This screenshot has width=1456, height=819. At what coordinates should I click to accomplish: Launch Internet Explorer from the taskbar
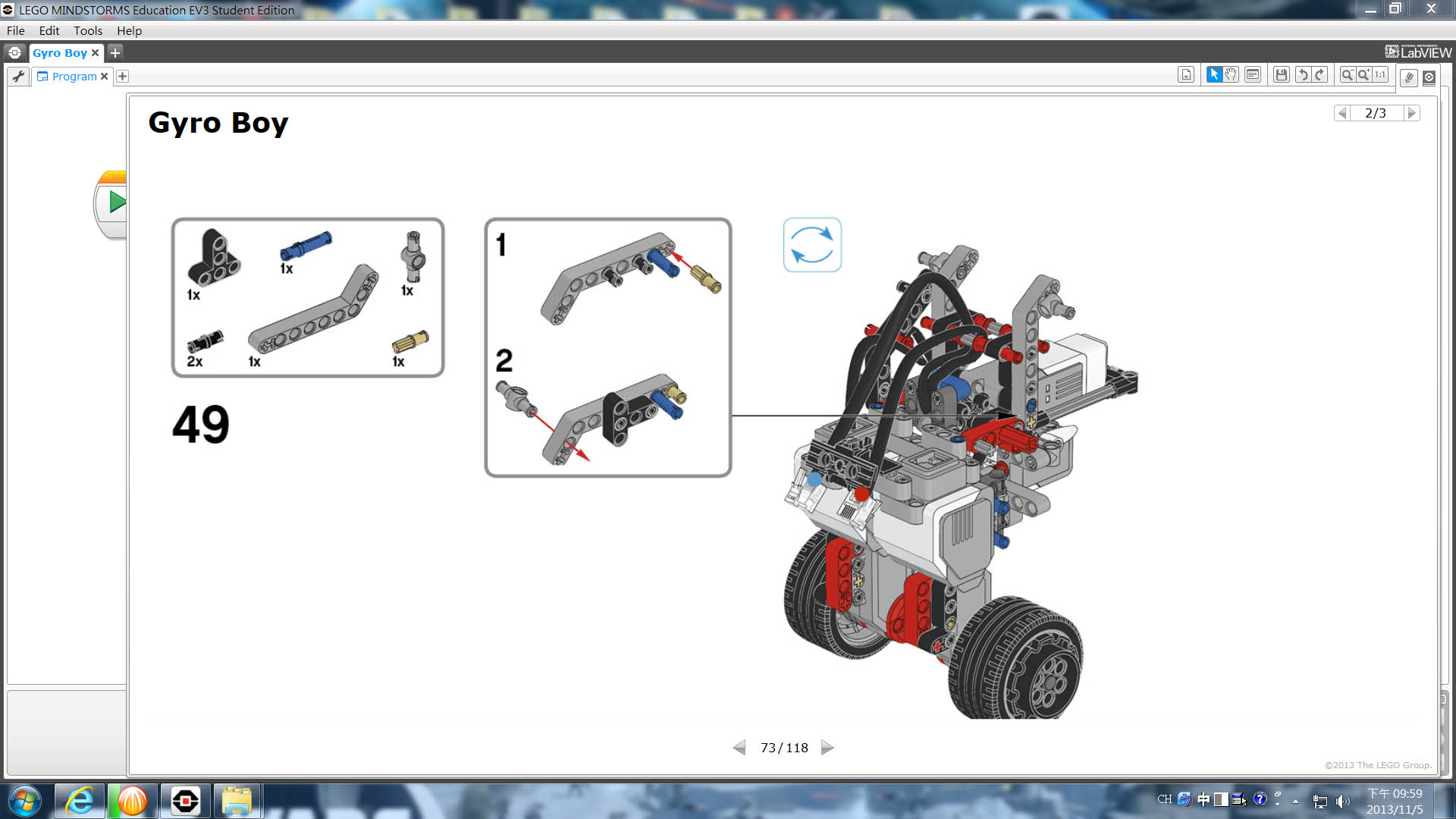click(x=79, y=801)
